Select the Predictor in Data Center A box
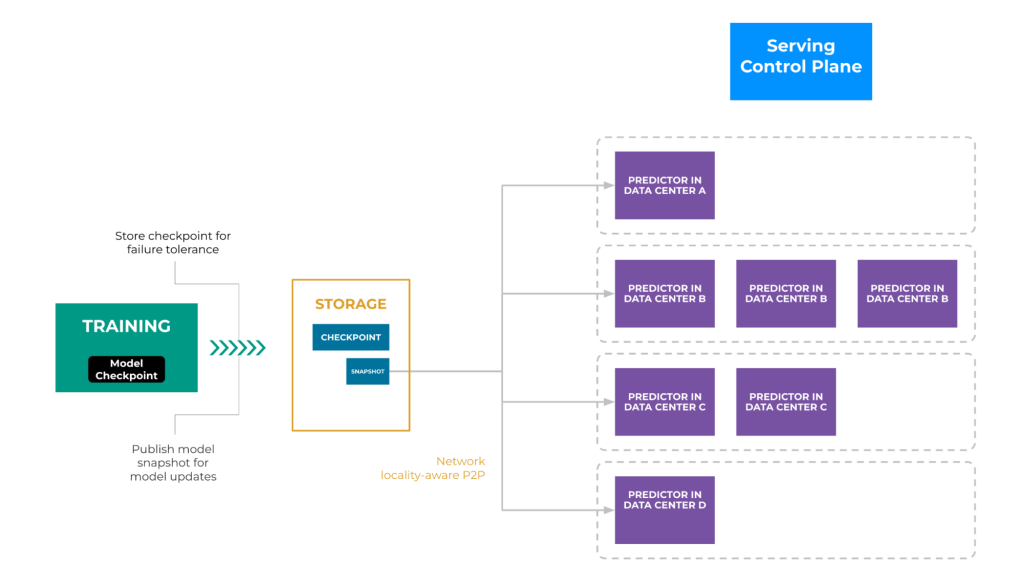1023x585 pixels. click(665, 185)
